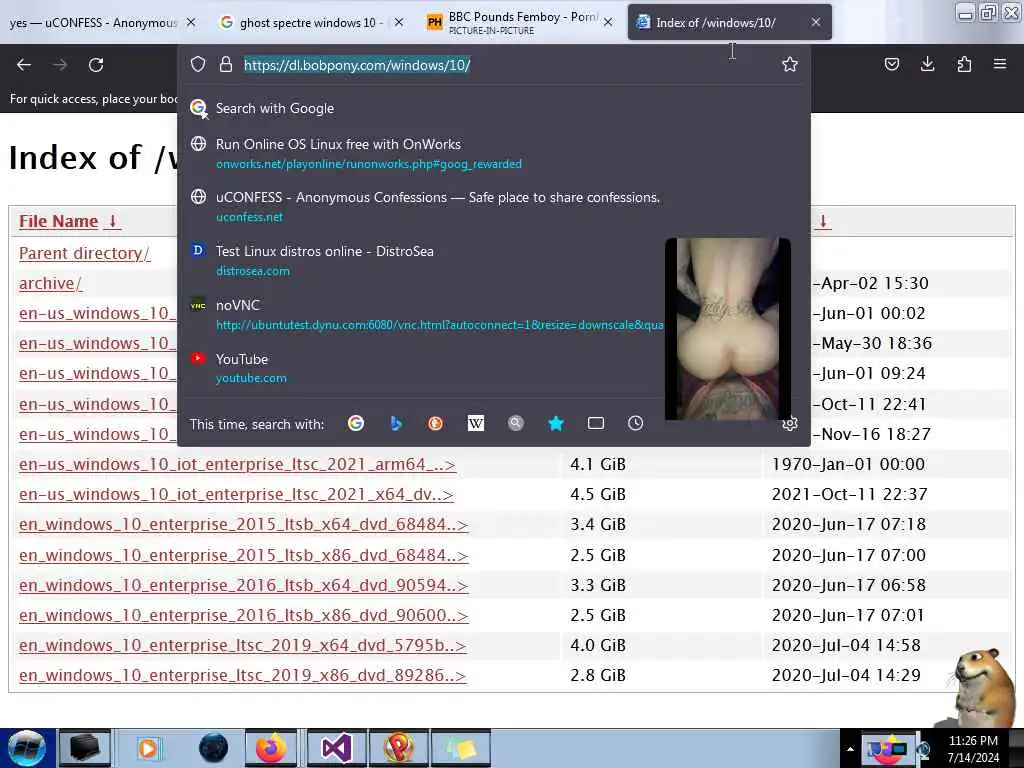Open Windows Start menu orb
The image size is (1024, 768).
pos(27,748)
